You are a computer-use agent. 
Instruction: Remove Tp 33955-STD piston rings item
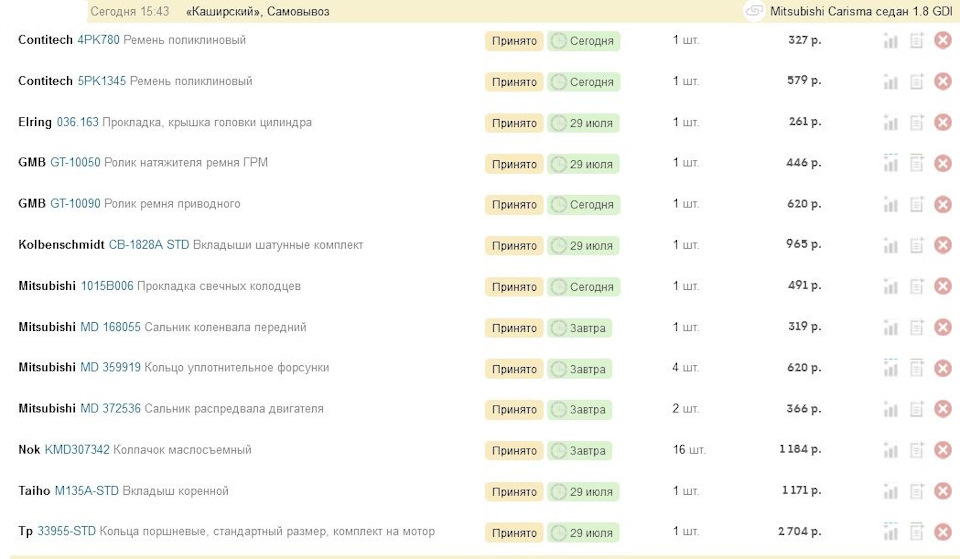click(942, 533)
